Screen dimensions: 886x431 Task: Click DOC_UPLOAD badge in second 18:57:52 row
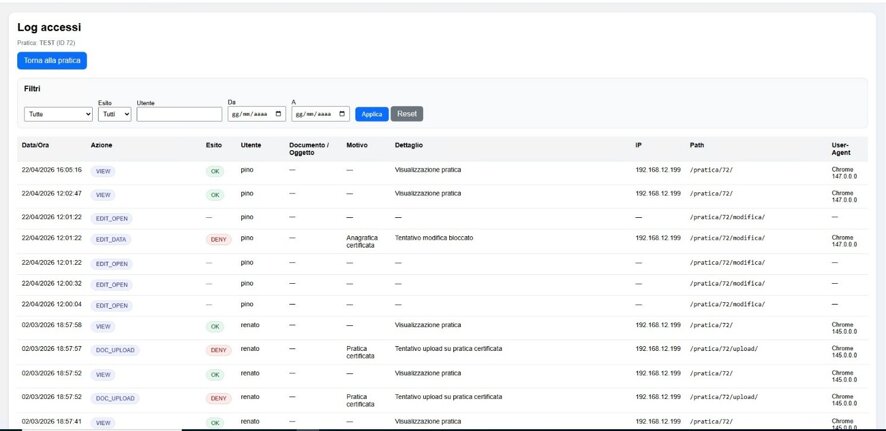coord(115,398)
